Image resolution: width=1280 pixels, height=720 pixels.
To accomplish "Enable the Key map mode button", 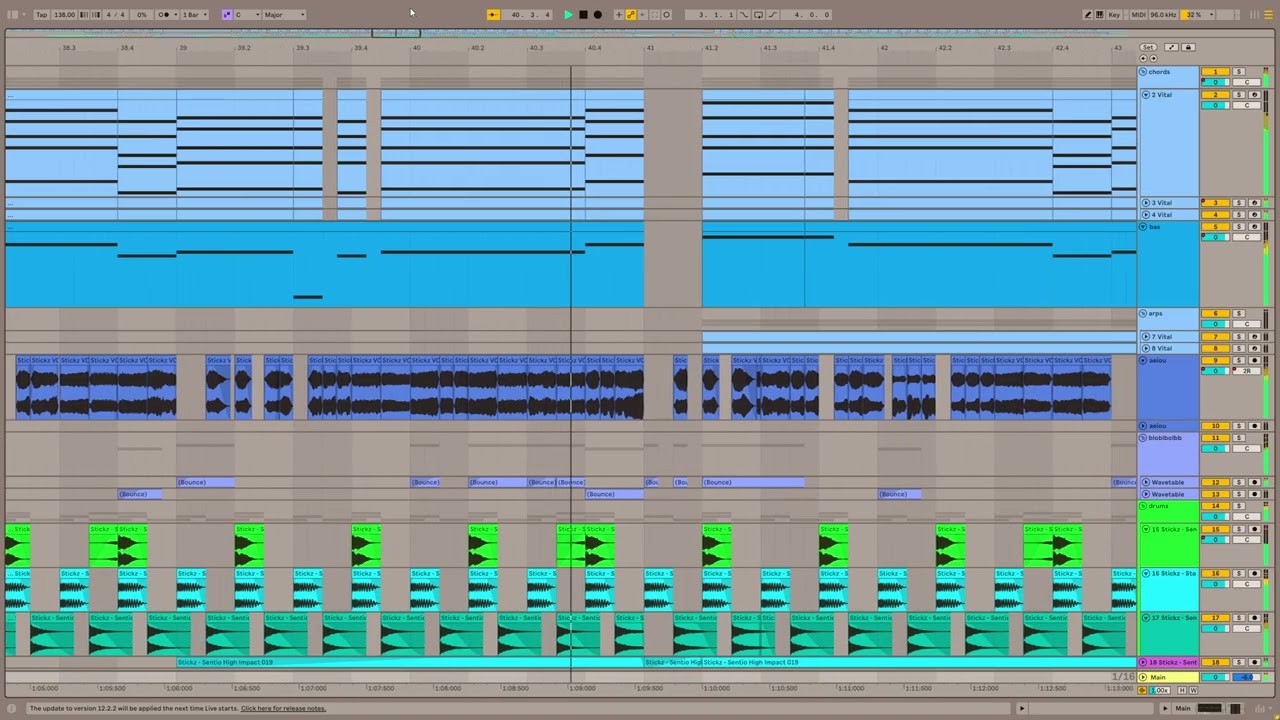I will point(1114,15).
